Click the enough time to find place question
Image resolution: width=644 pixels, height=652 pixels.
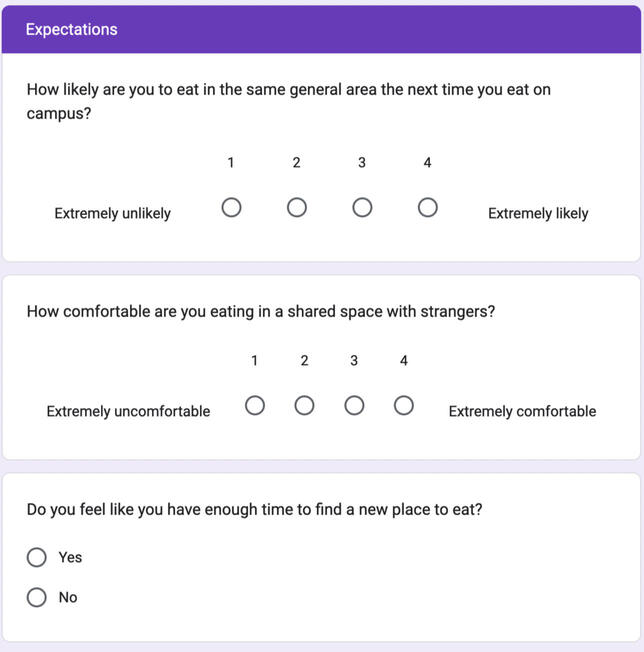click(254, 509)
